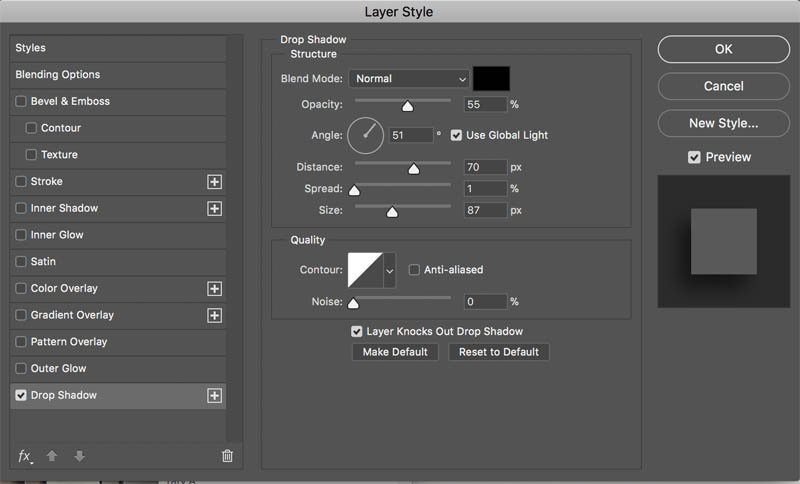Open the Contour picker dropdown arrow
Viewport: 800px width, 484px height.
pyautogui.click(x=389, y=270)
